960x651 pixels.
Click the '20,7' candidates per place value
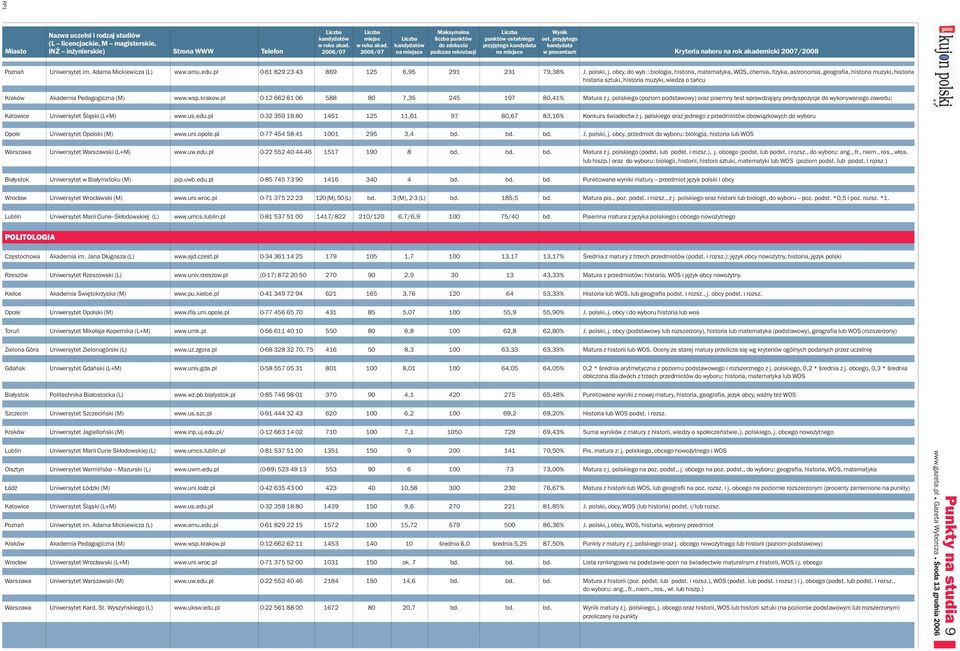(409, 608)
